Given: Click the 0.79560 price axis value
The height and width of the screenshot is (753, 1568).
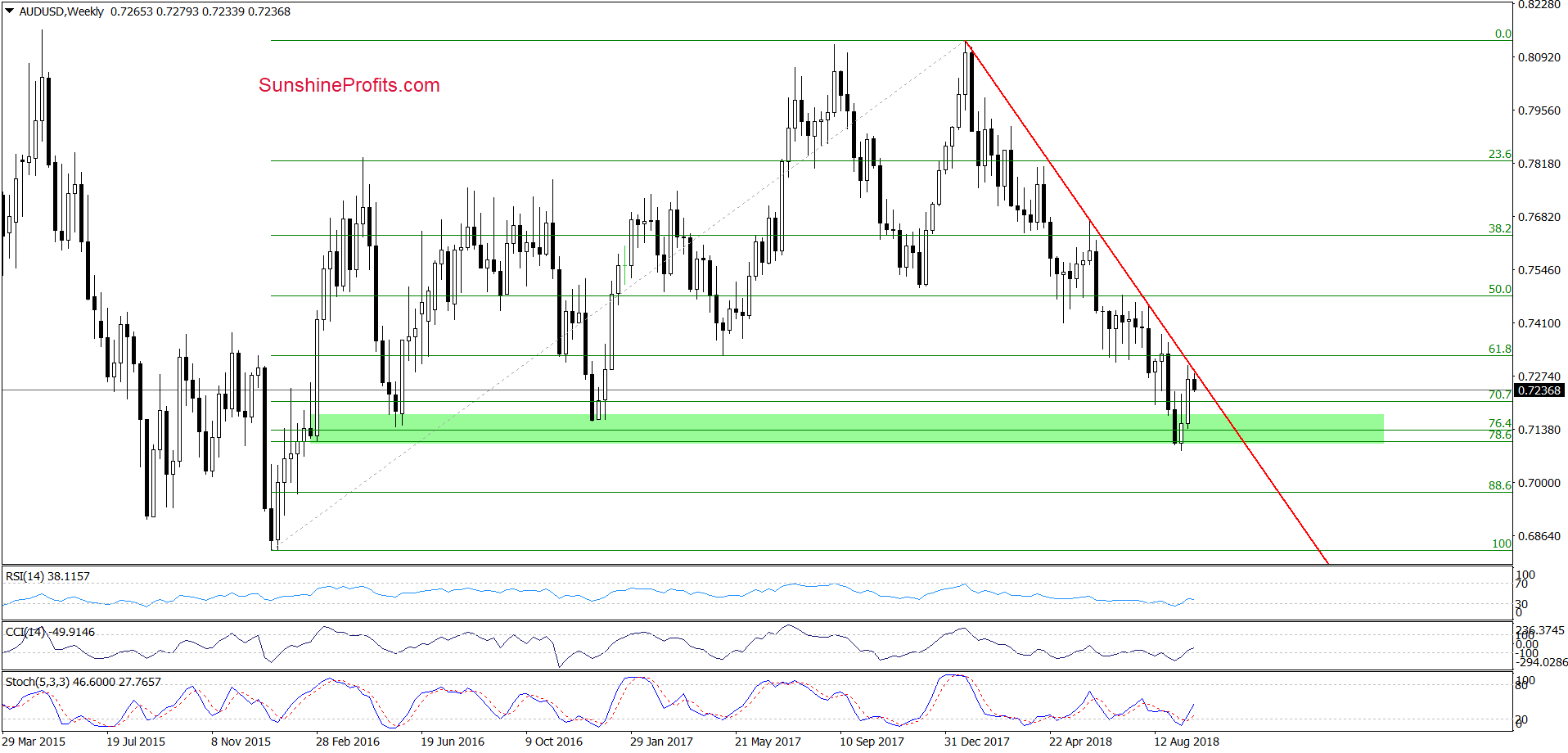Looking at the screenshot, I should 1539,110.
